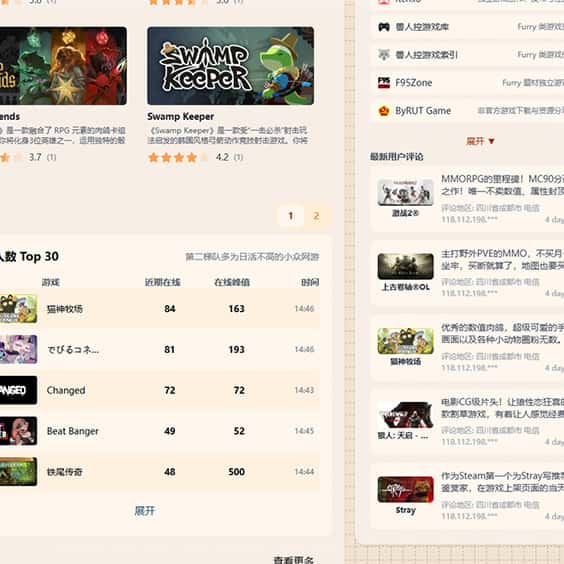Open the でびるコネ... row thumbnail

(18, 349)
